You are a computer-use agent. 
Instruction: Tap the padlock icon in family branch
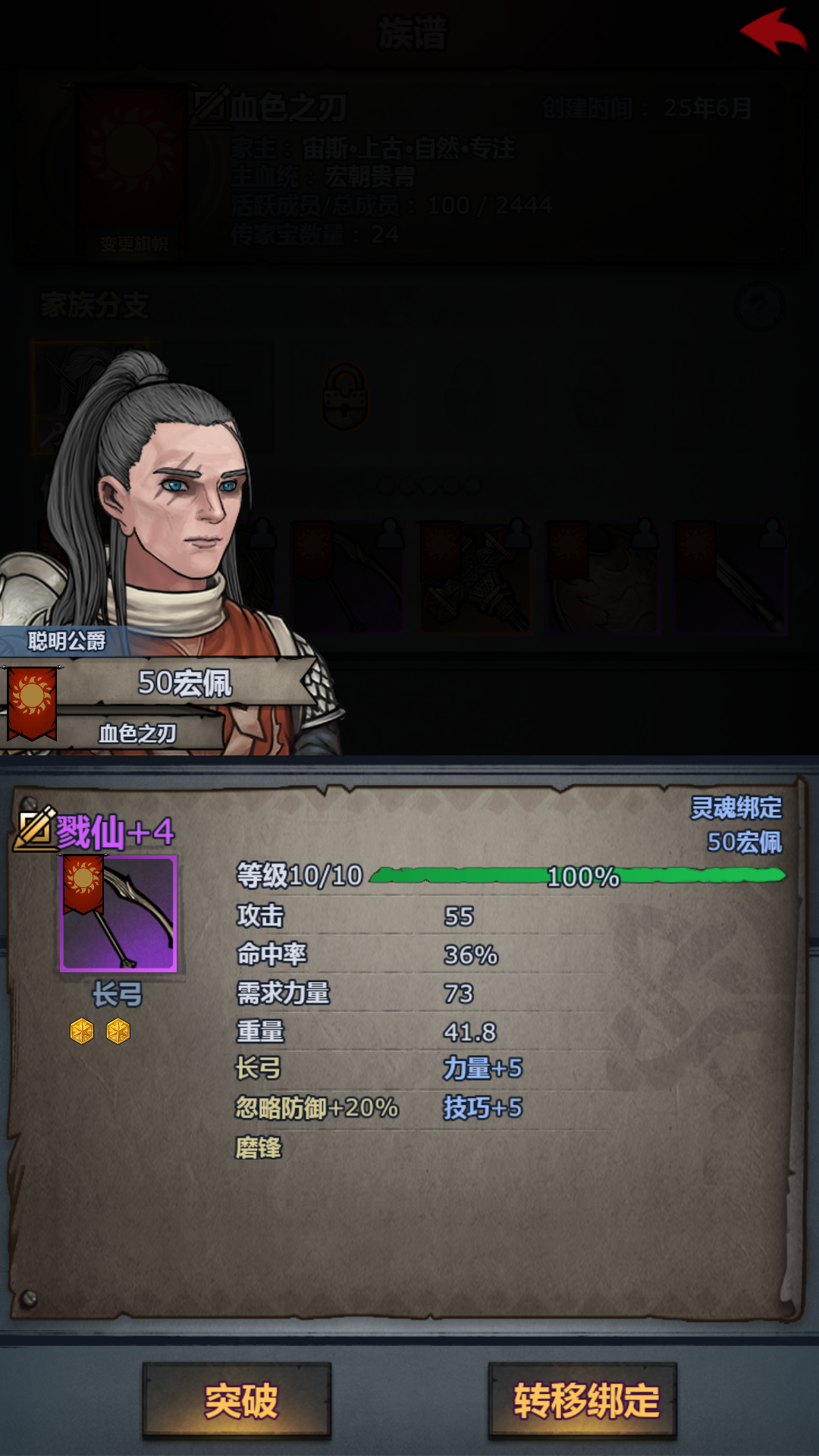click(x=346, y=397)
